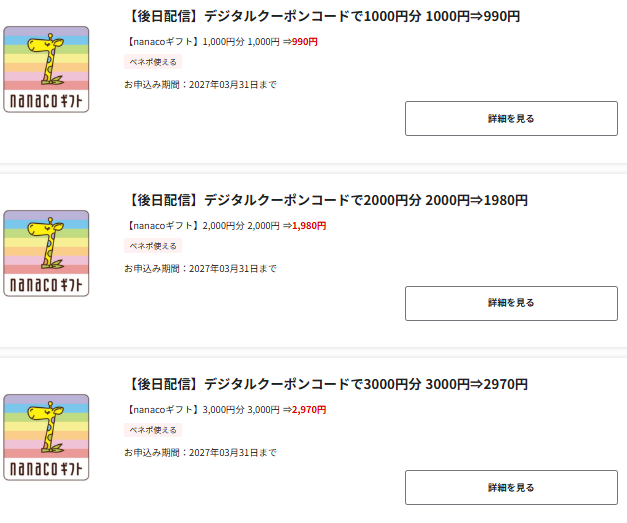Click the nanaco gift image for 2000円 coupon
The height and width of the screenshot is (523, 627).
tap(46, 253)
